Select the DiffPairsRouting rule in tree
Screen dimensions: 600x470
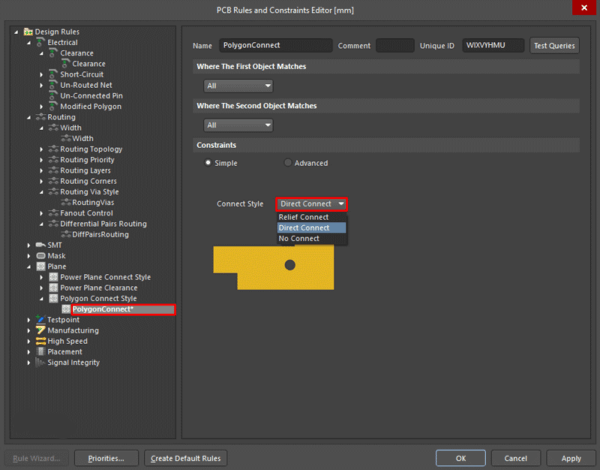[100, 234]
